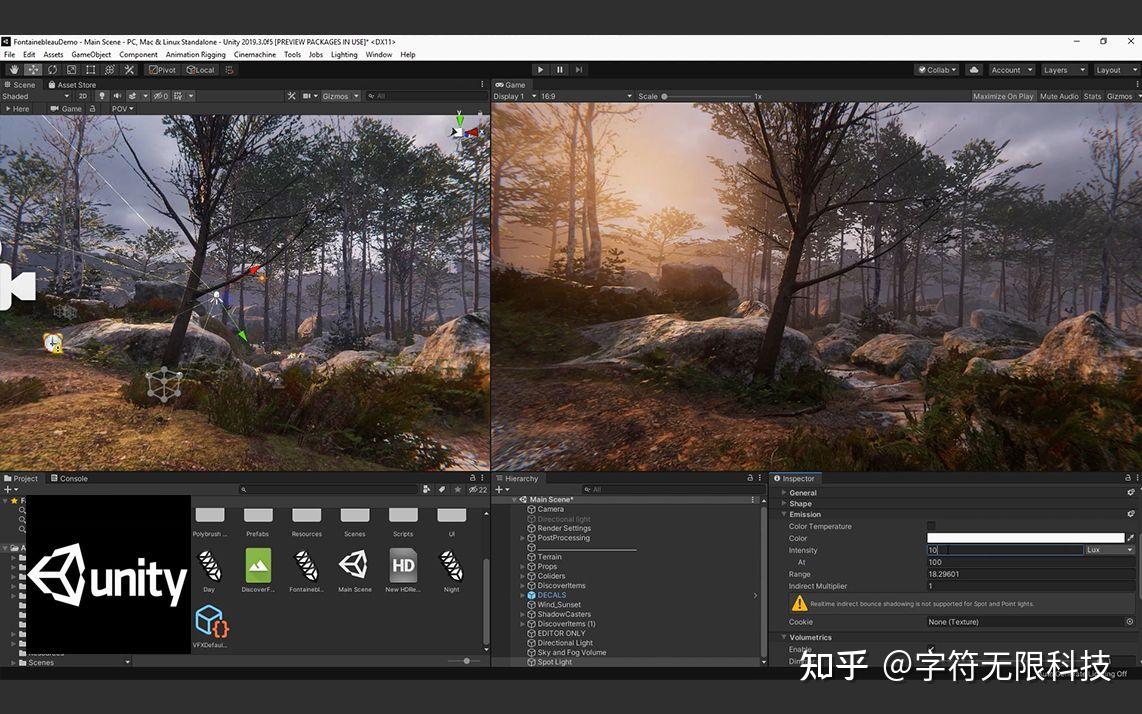Click the Play button
This screenshot has width=1142, height=714.
[x=540, y=70]
